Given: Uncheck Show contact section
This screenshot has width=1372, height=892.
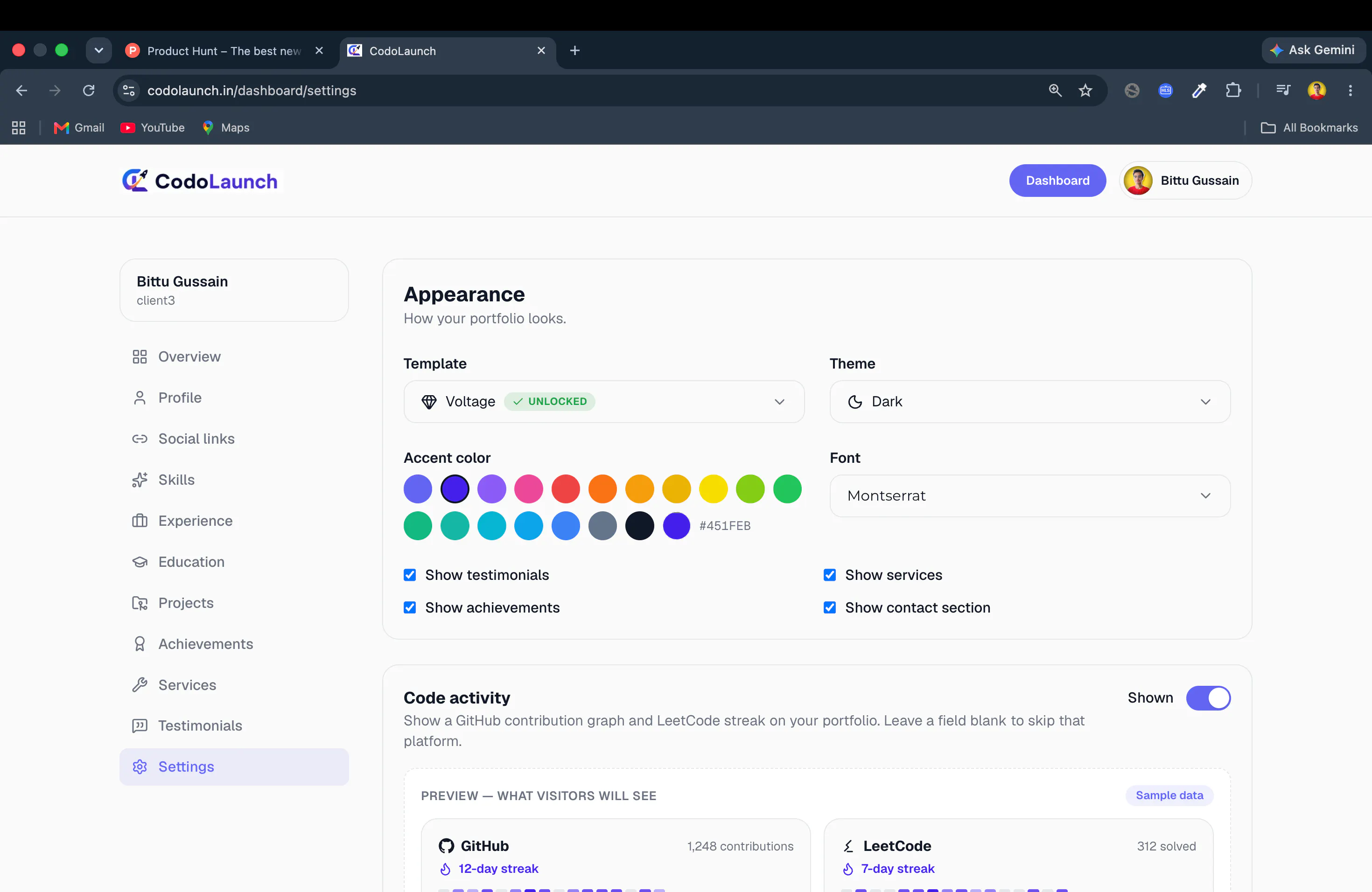Looking at the screenshot, I should coord(830,608).
